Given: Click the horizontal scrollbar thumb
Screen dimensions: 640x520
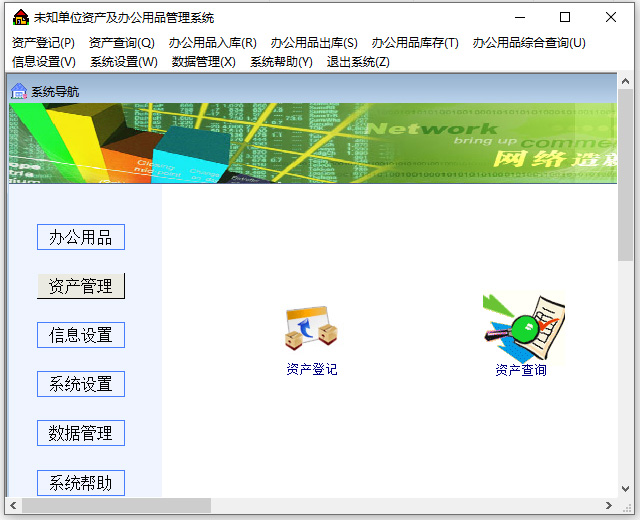Looking at the screenshot, I should click(x=116, y=505).
